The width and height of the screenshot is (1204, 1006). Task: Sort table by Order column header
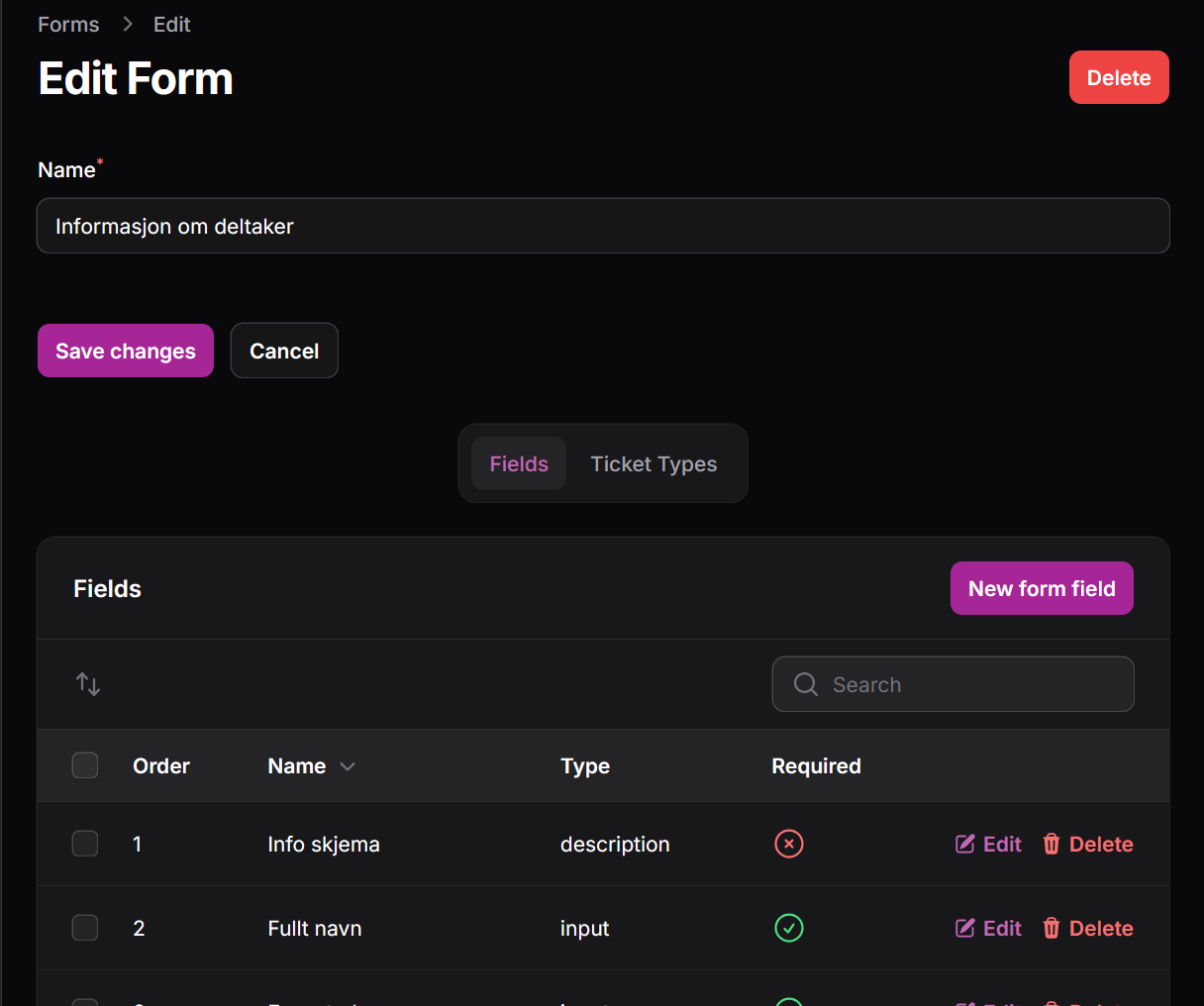click(x=161, y=766)
